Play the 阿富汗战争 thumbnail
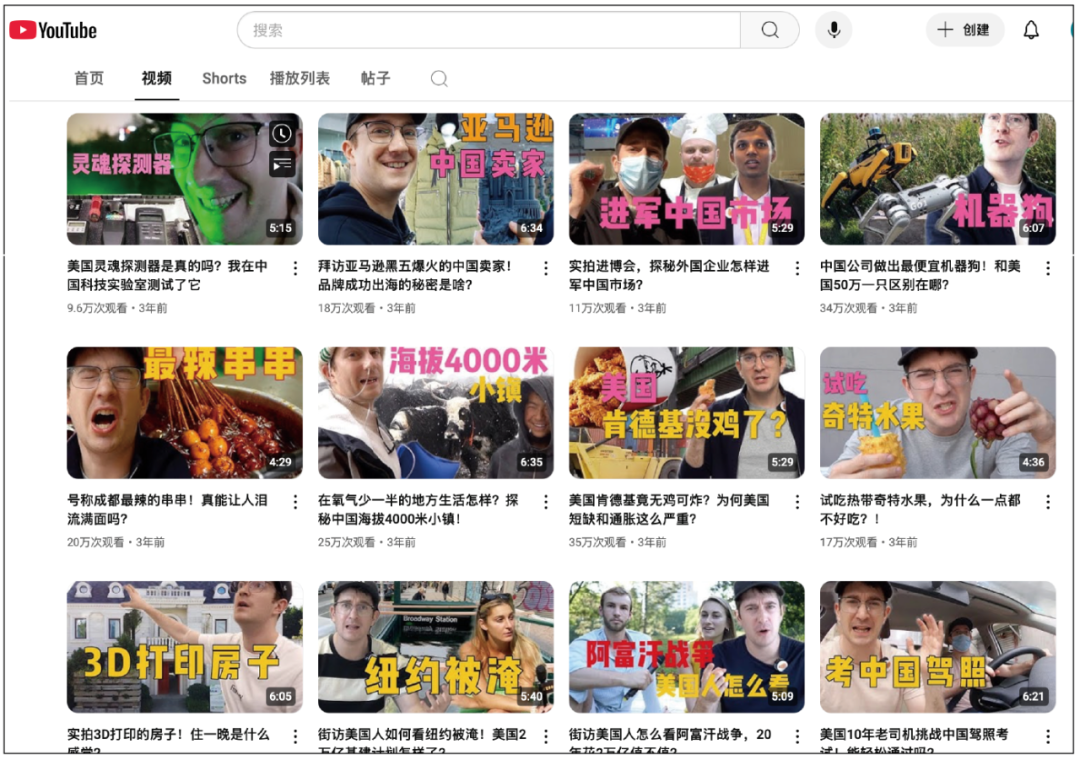The image size is (1080, 760). pos(687,647)
